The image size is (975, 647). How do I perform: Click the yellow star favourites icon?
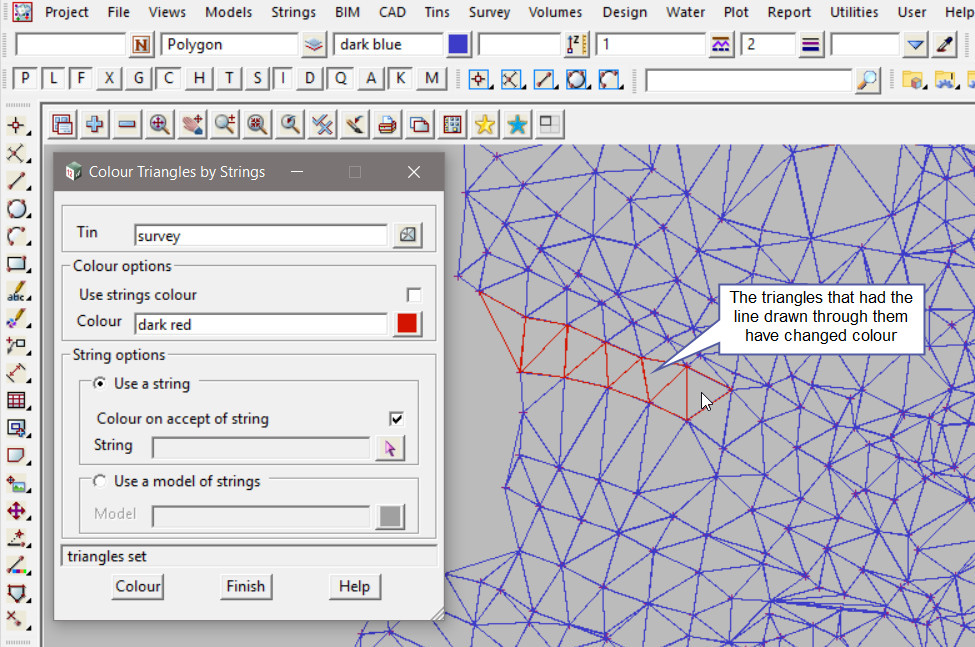[x=484, y=125]
